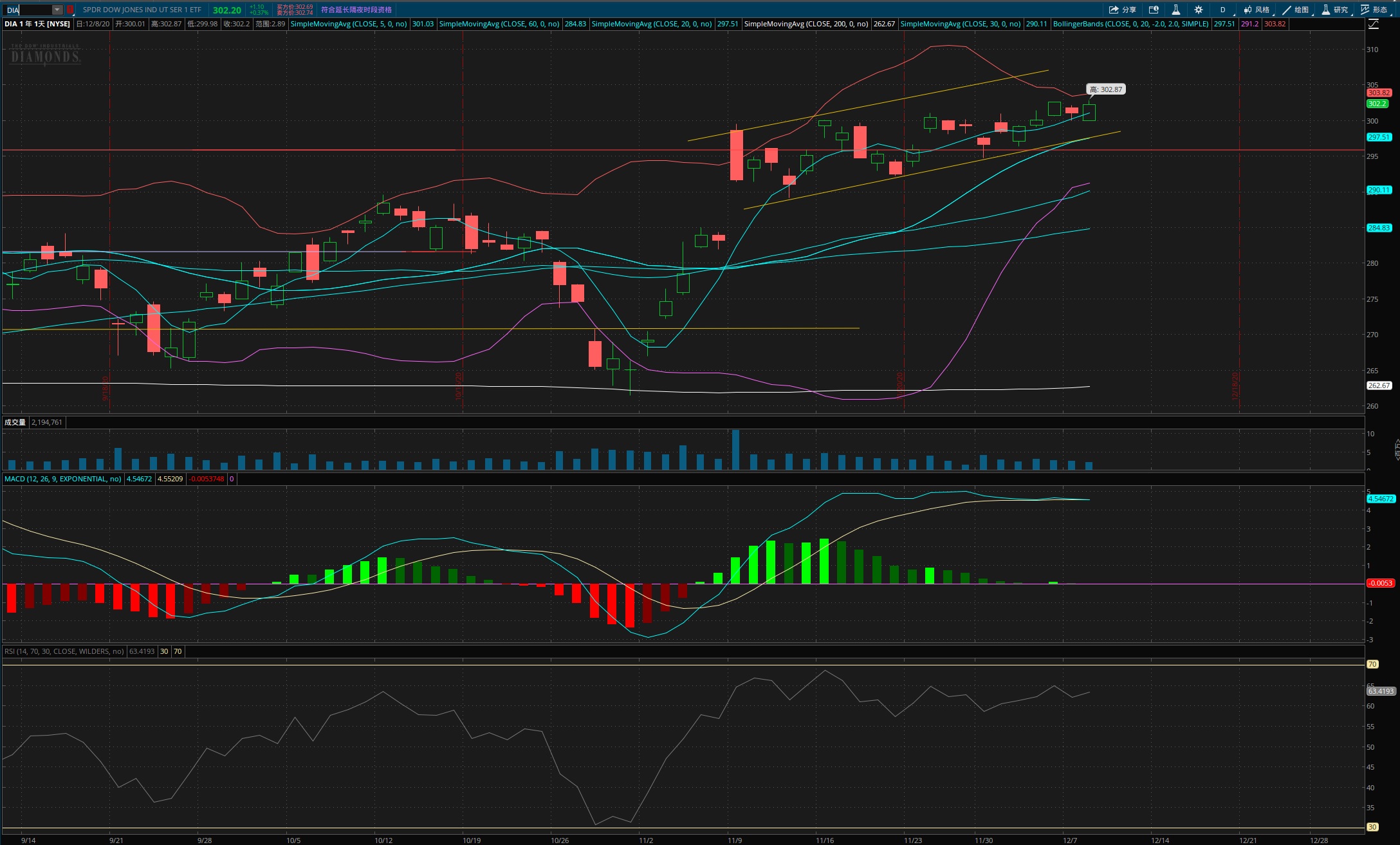Open the Studies (研究) menu
Viewport: 1400px width, 845px height.
click(x=1335, y=10)
